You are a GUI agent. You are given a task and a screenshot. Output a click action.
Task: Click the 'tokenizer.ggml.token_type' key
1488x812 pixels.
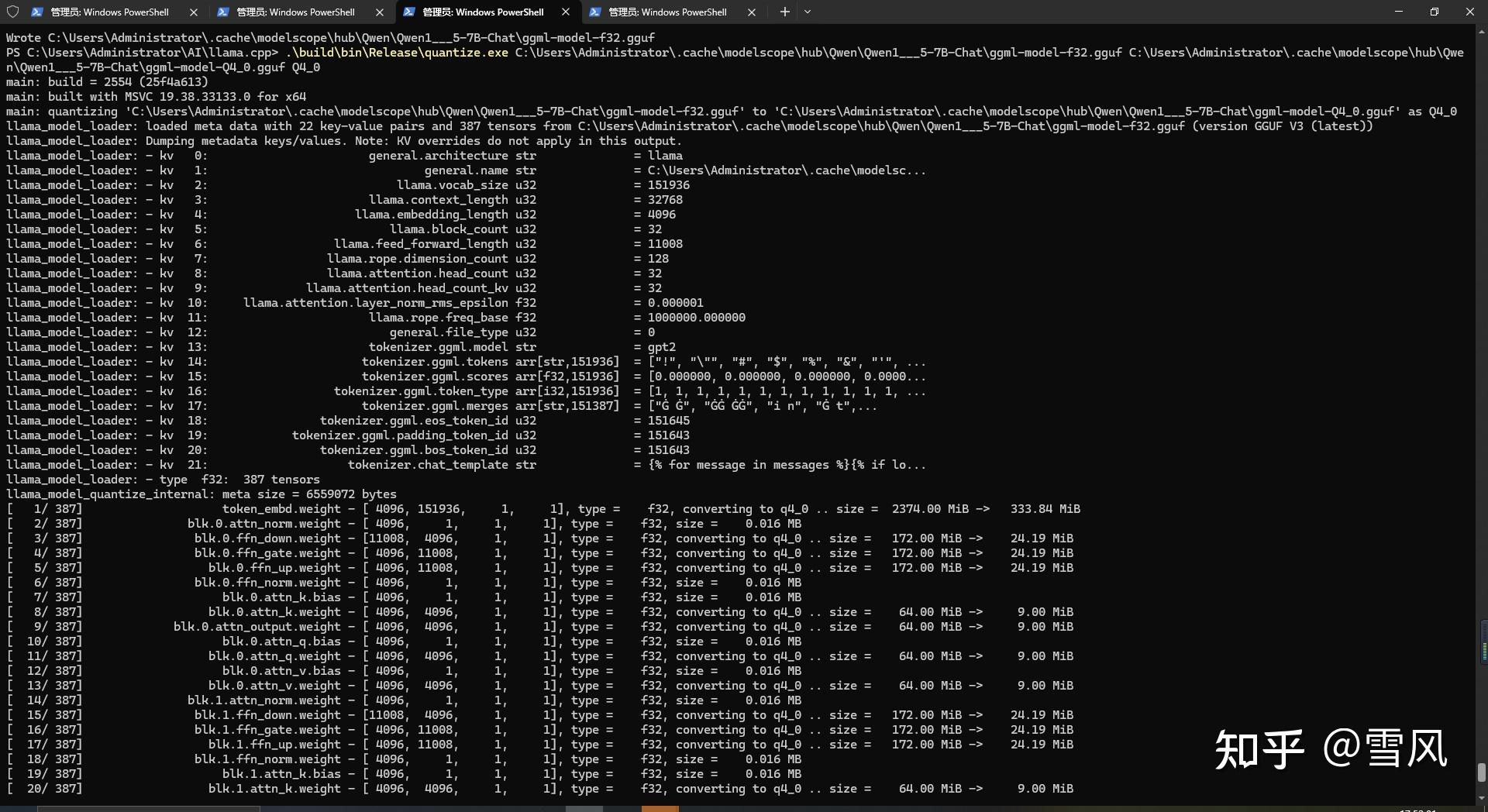click(x=422, y=391)
